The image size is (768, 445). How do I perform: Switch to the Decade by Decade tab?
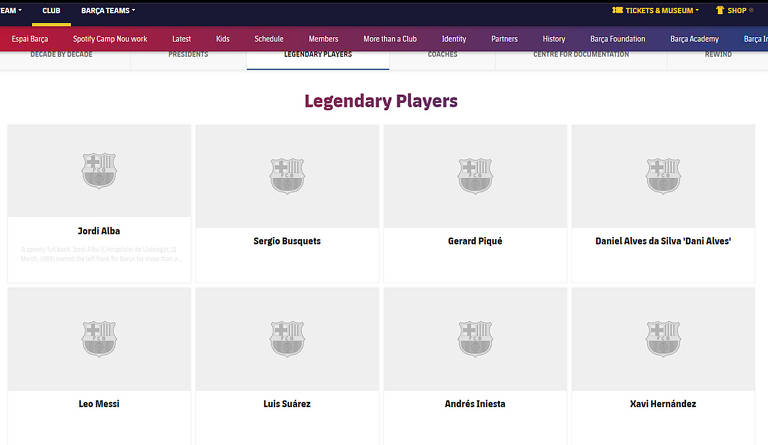[x=61, y=54]
